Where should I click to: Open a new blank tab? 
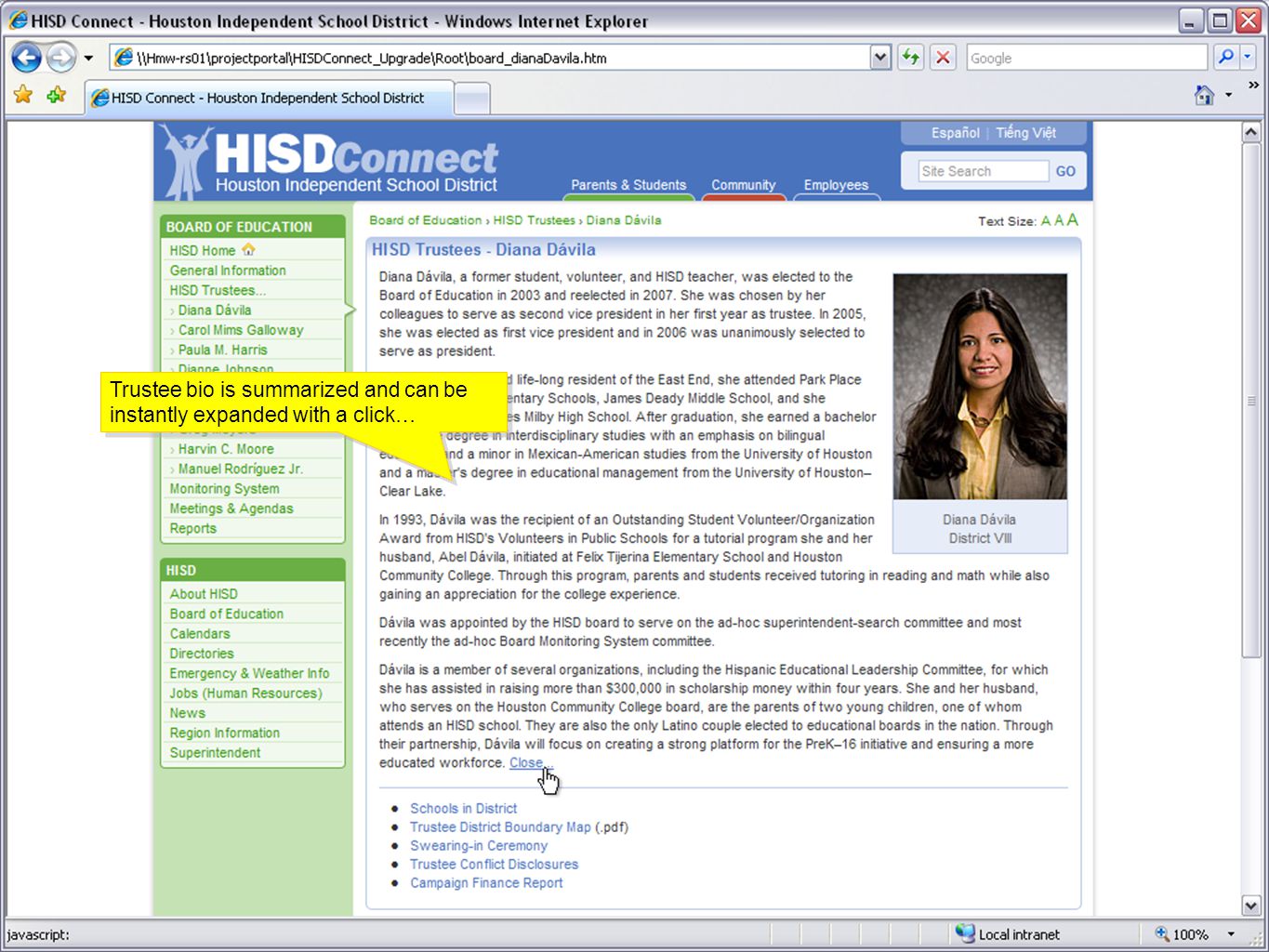(472, 99)
